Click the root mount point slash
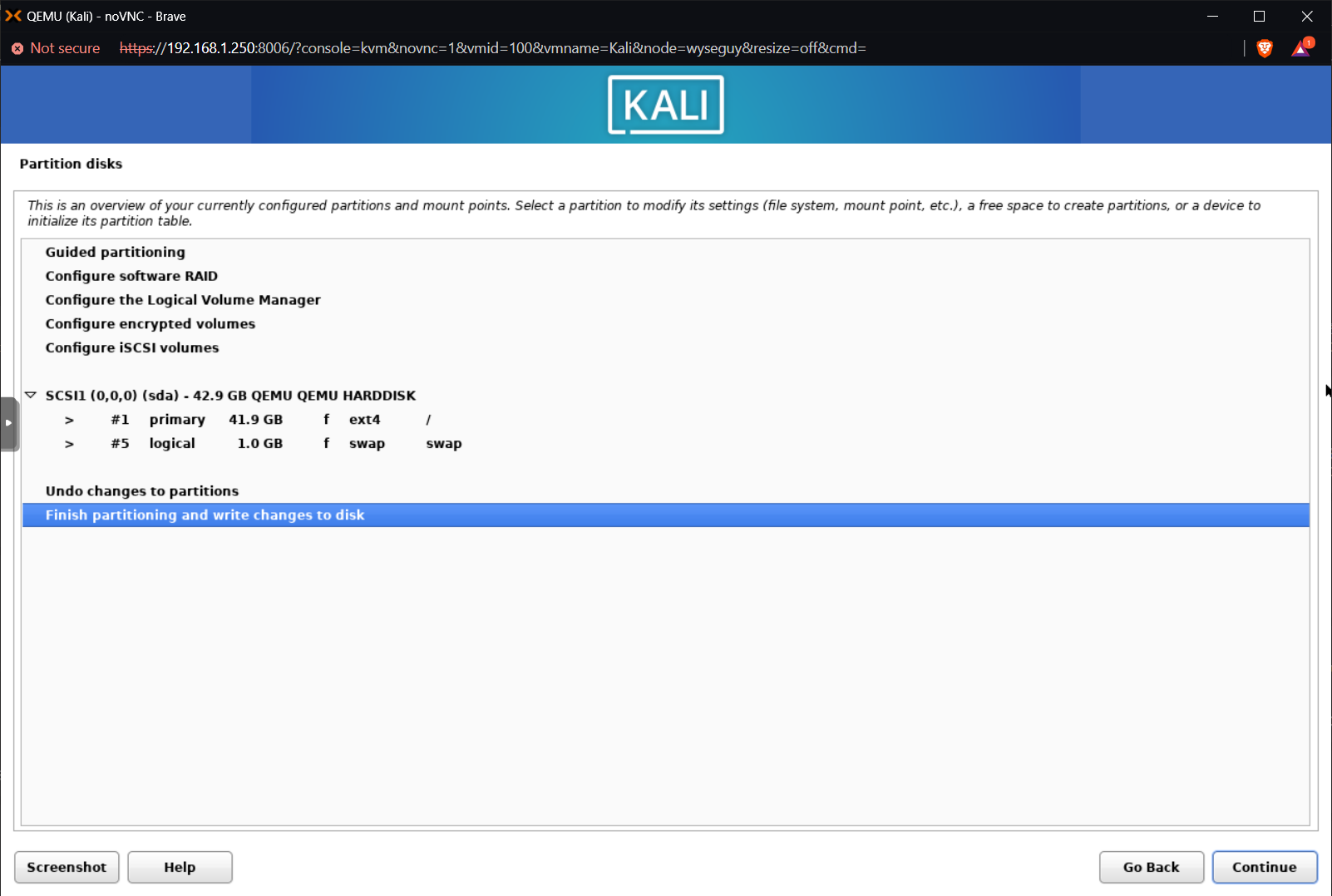1332x896 pixels. point(428,420)
